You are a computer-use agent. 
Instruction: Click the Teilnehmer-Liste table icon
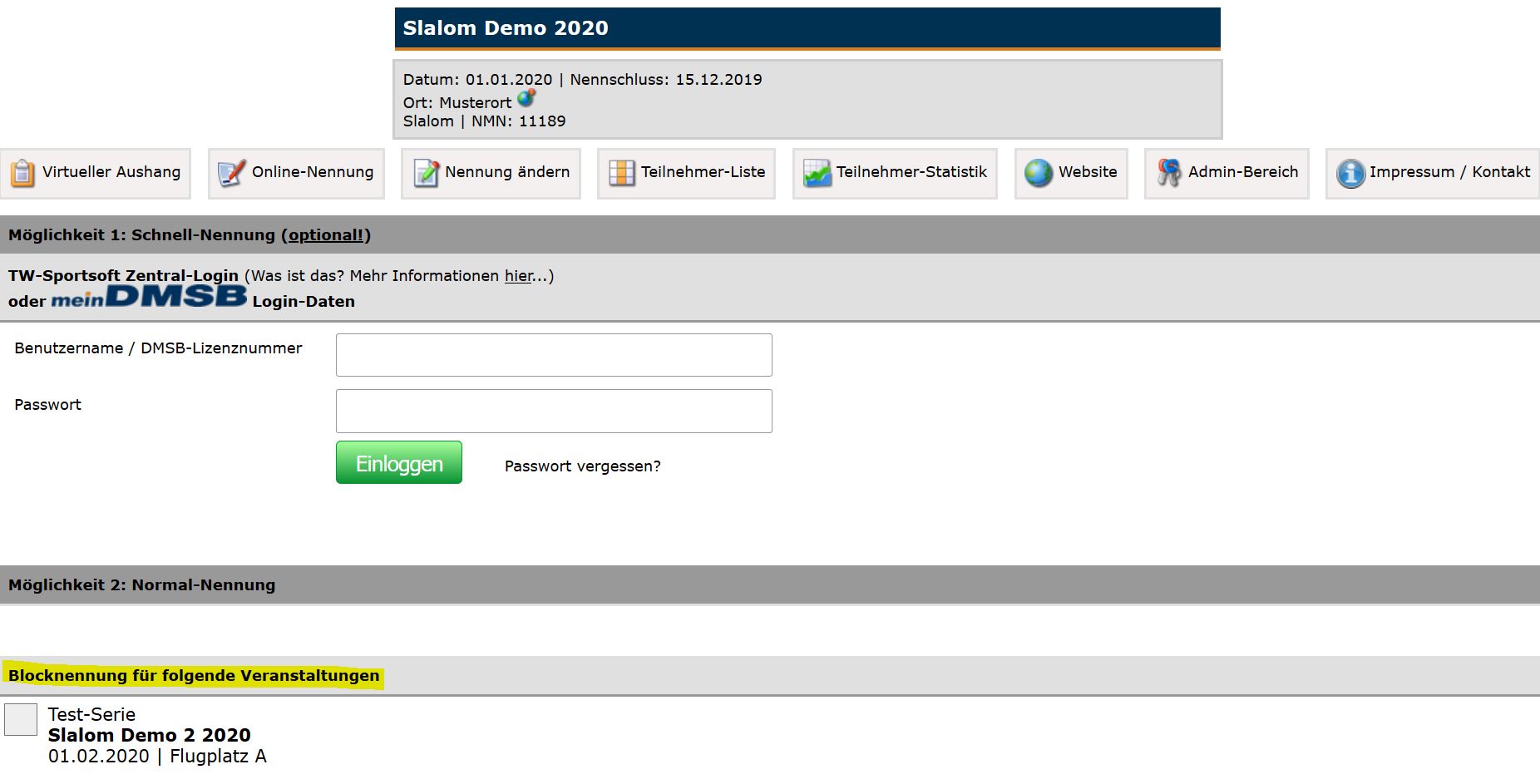point(621,173)
